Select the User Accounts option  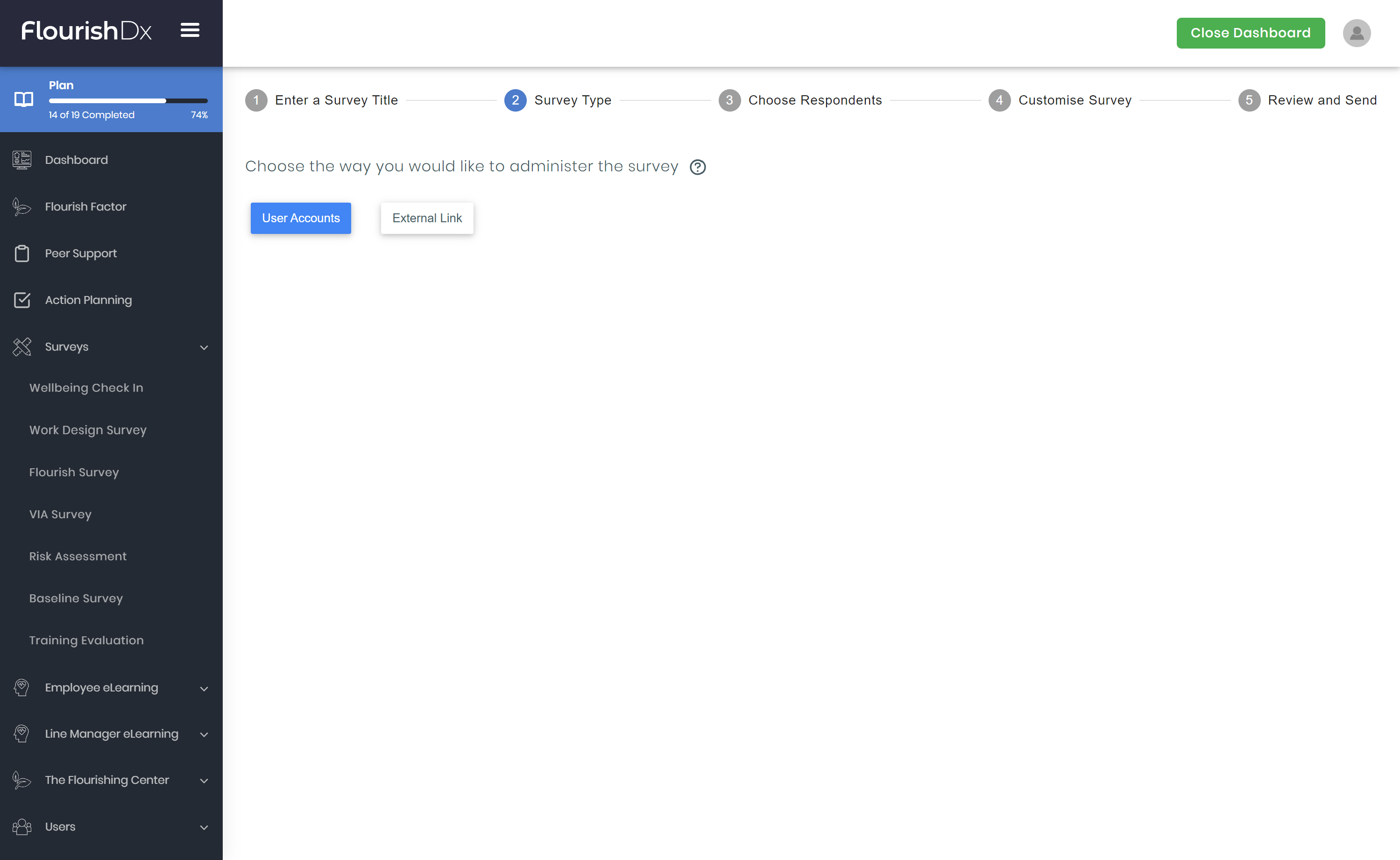pyautogui.click(x=301, y=218)
